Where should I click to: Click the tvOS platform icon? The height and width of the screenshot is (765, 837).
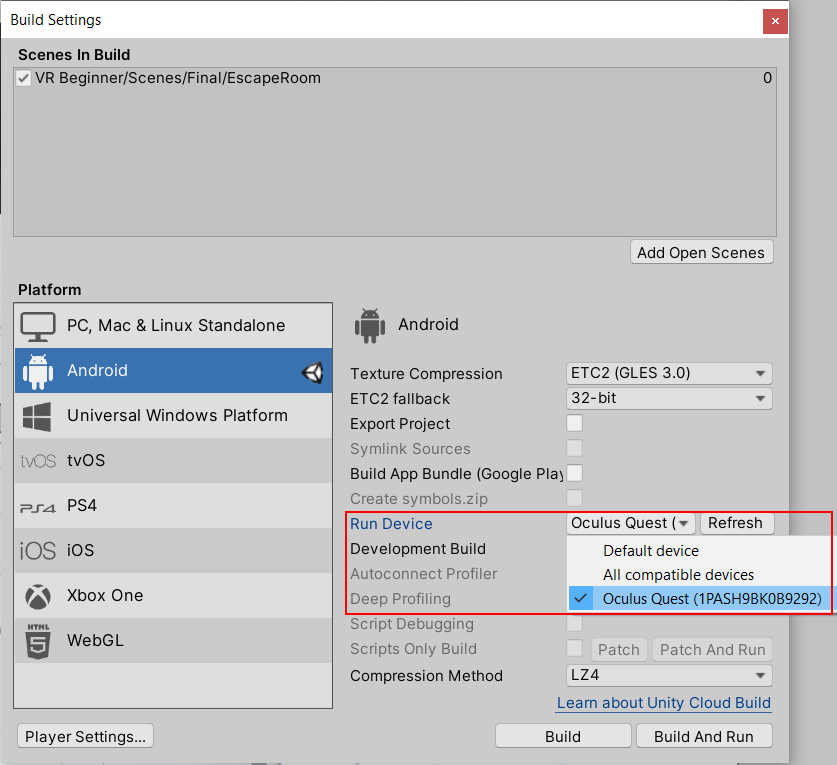38,461
